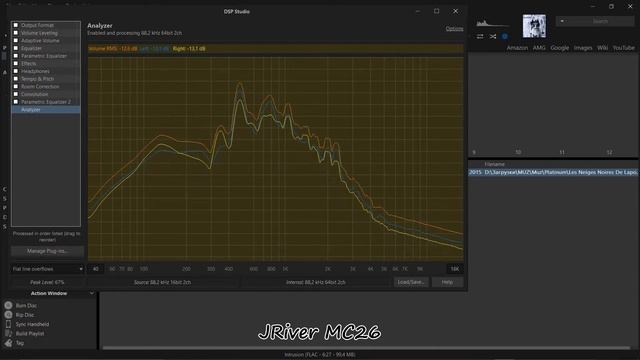Open the search field options arrow
This screenshot has width=640, height=360.
tap(562, 21)
